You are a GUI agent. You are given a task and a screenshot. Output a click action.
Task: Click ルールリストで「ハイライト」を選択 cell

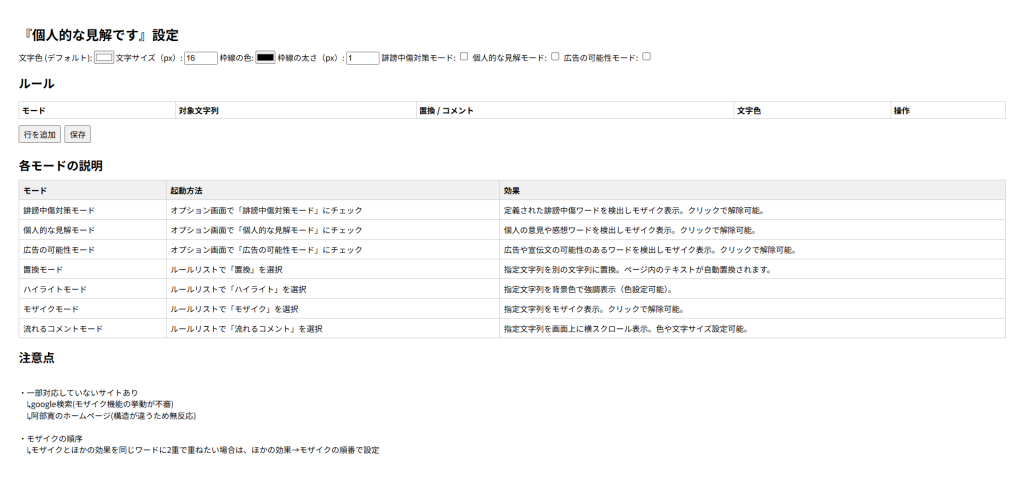pyautogui.click(x=332, y=289)
